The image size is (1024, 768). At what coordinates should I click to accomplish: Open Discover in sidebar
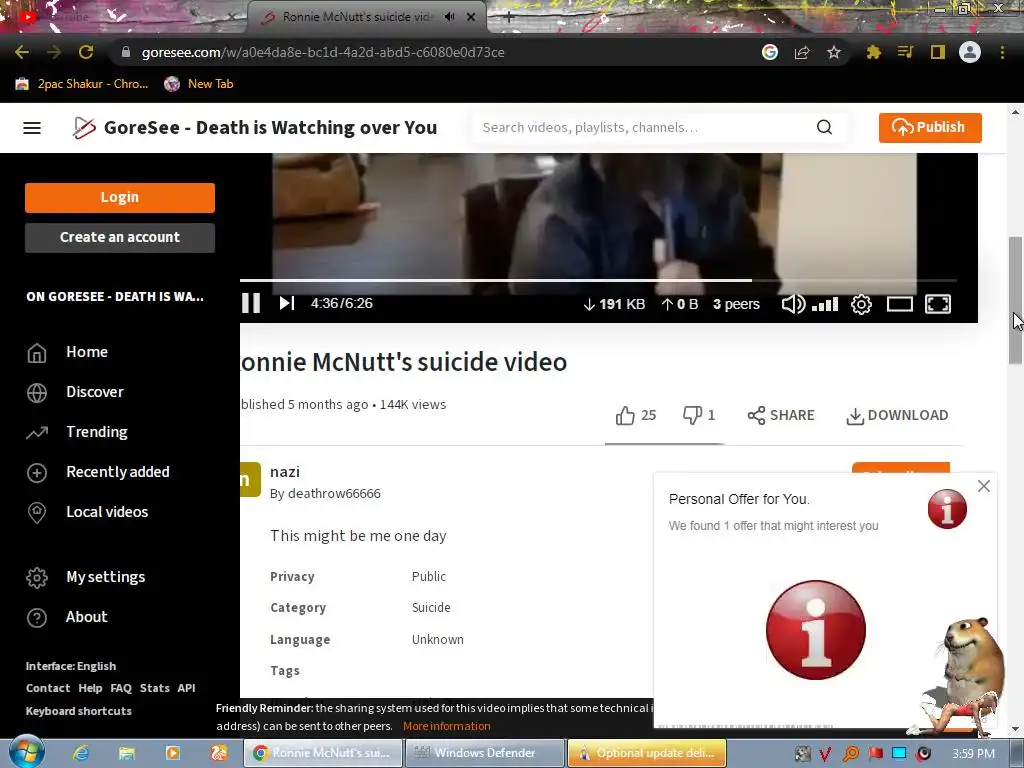(95, 392)
